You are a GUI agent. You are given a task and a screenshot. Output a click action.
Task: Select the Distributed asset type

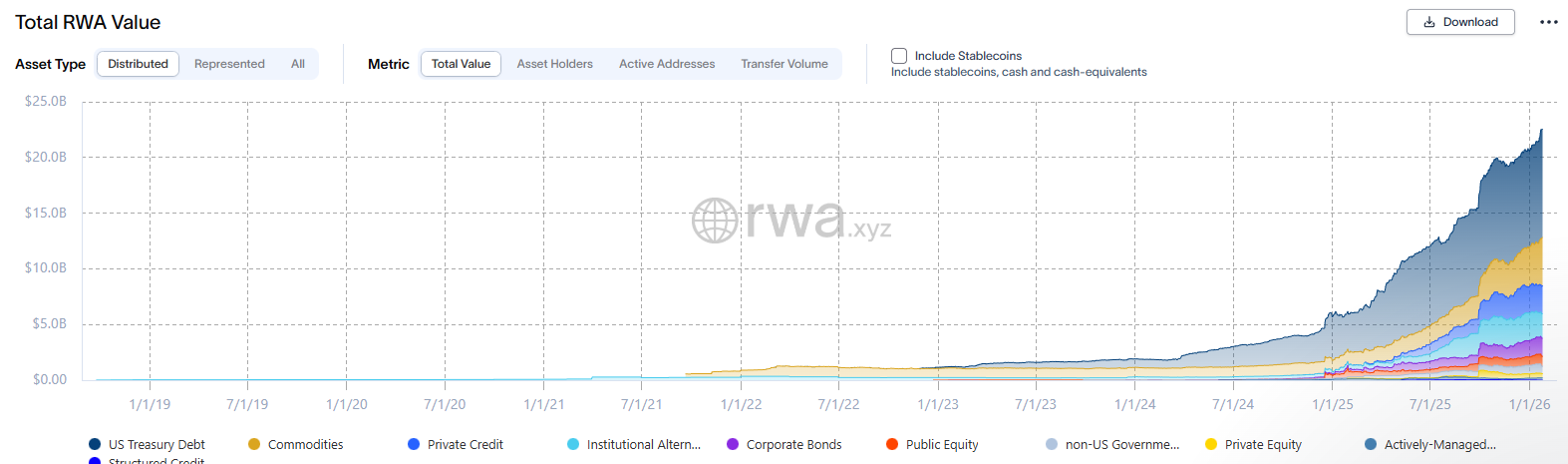138,64
